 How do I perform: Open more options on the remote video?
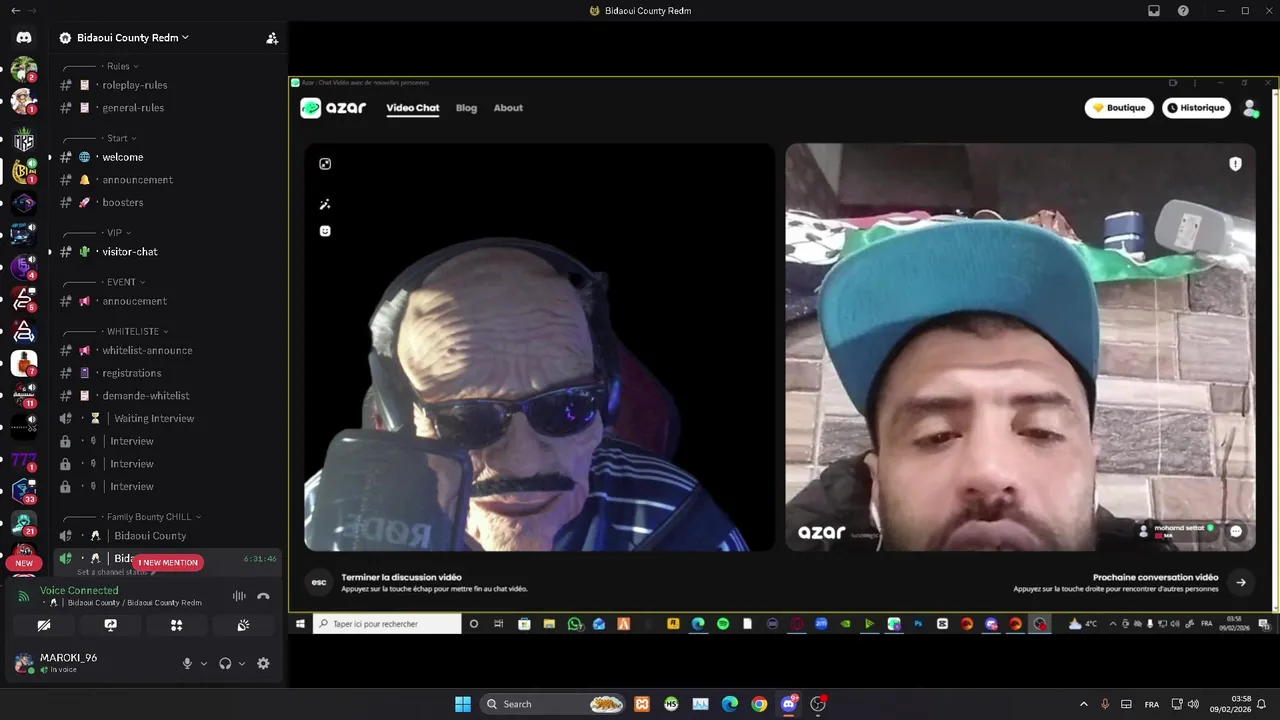click(1236, 532)
